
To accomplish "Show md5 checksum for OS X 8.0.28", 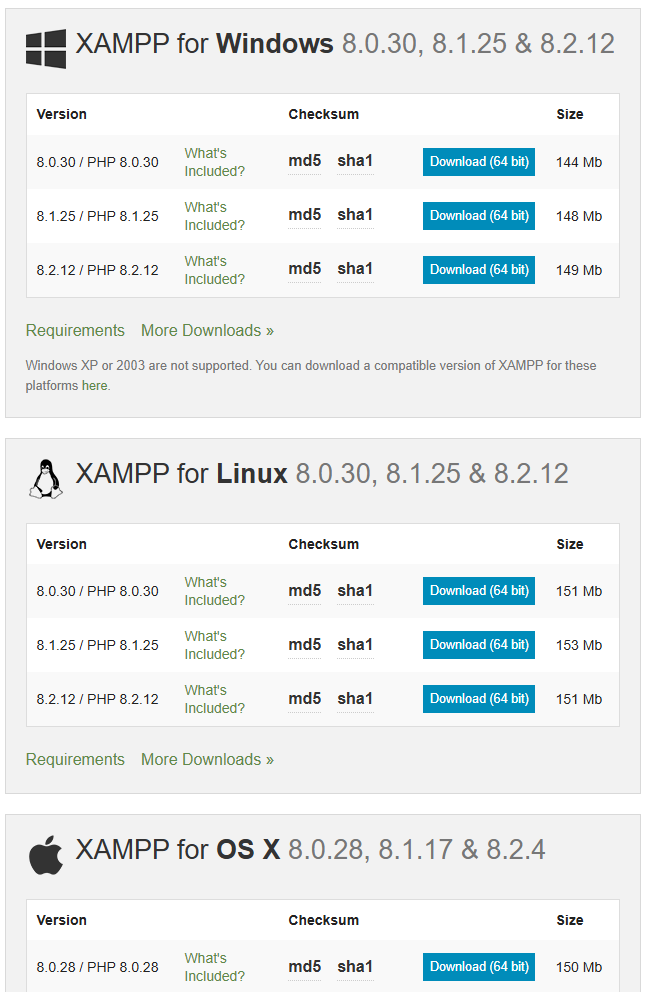I will [304, 967].
